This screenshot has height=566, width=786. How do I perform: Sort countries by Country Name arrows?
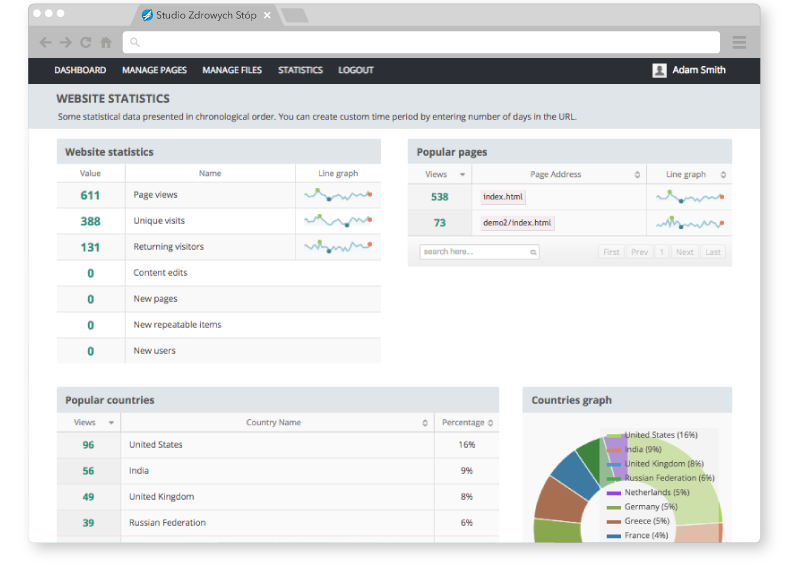[x=425, y=423]
